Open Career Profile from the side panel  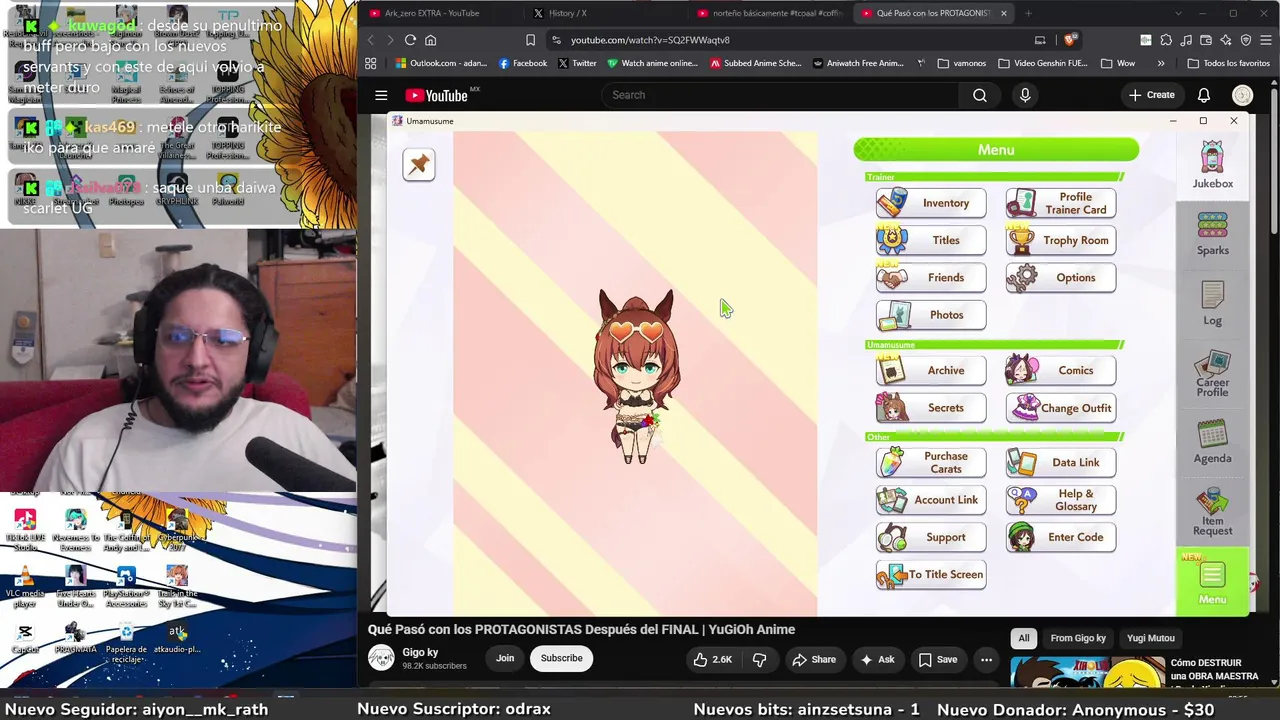(x=1212, y=374)
